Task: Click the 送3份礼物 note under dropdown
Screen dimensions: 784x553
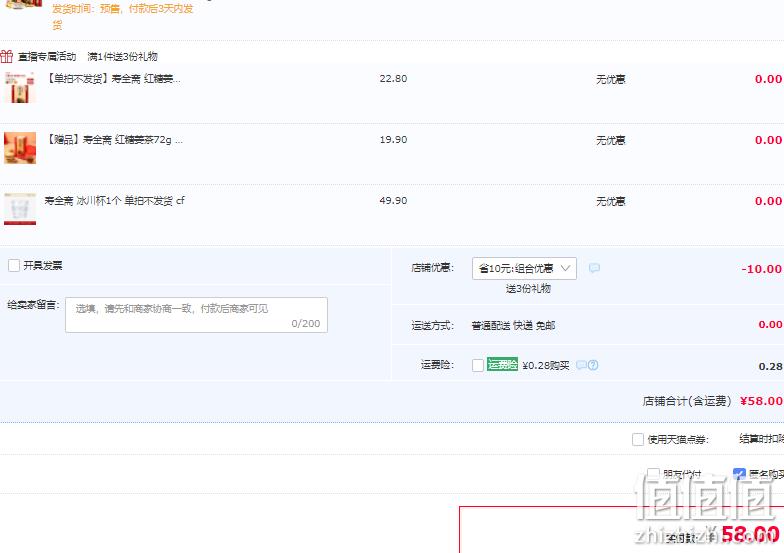Action: tap(528, 288)
